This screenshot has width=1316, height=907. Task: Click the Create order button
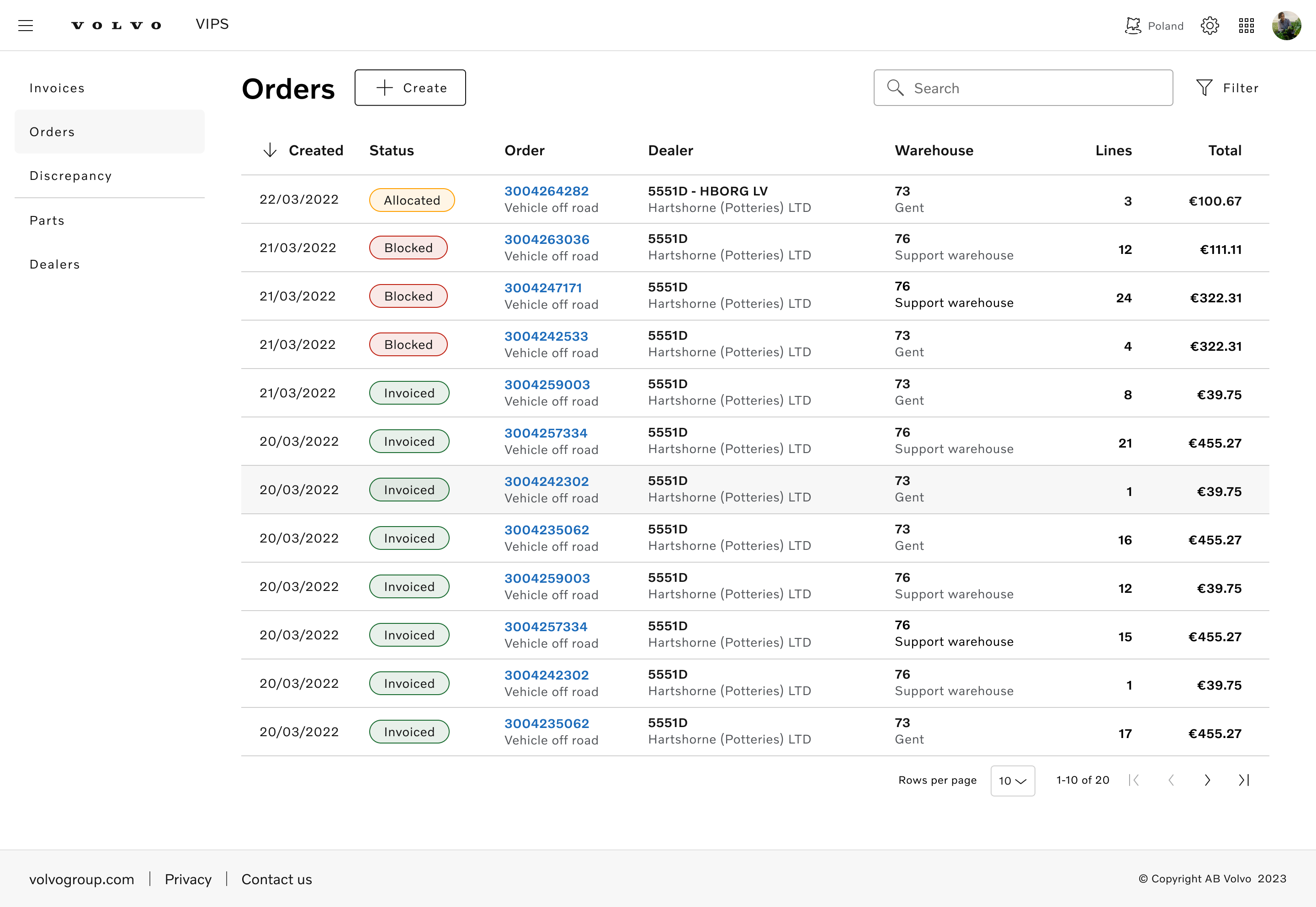pyautogui.click(x=410, y=88)
